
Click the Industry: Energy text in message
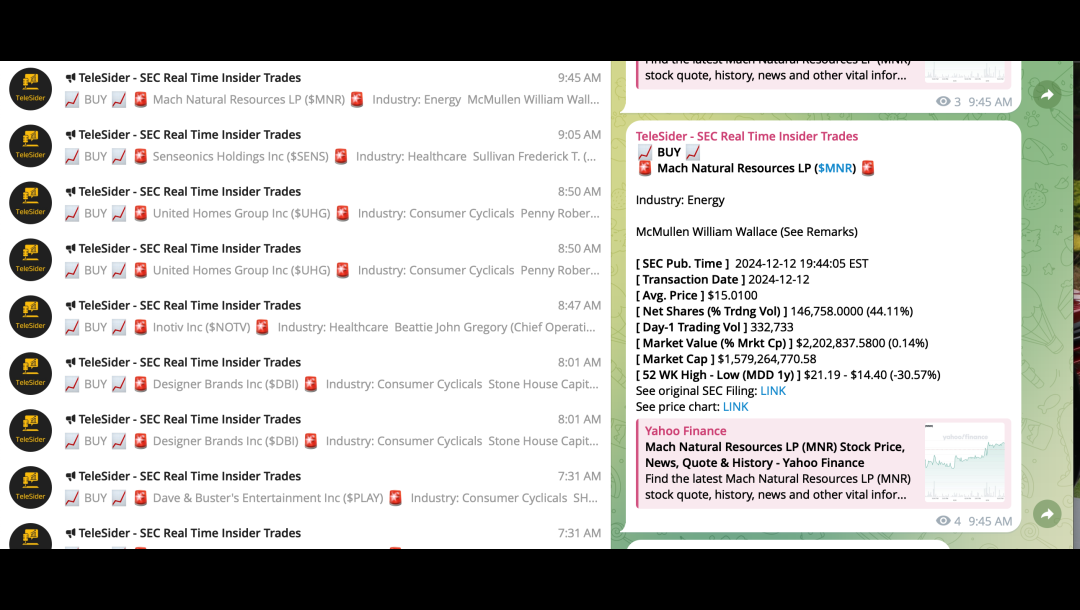680,200
